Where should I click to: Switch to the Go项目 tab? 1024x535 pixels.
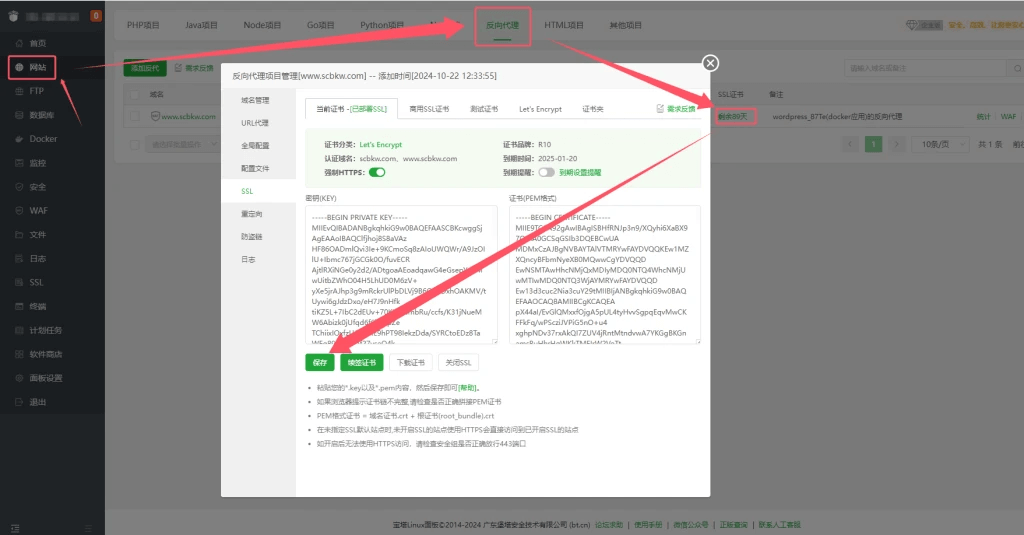click(321, 25)
